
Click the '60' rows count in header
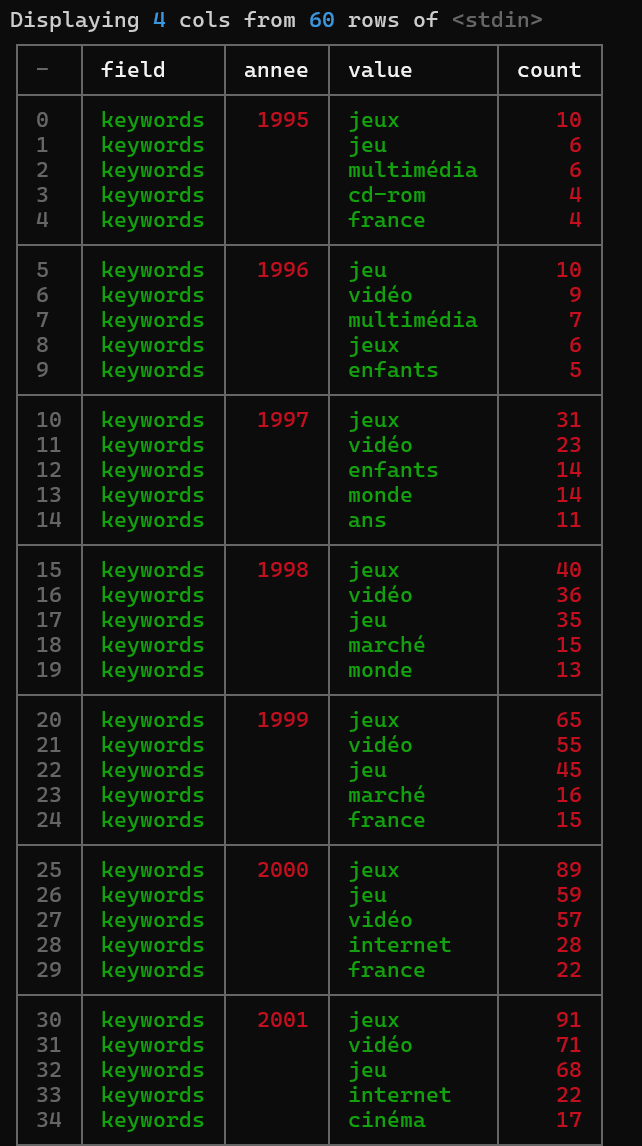click(x=321, y=20)
